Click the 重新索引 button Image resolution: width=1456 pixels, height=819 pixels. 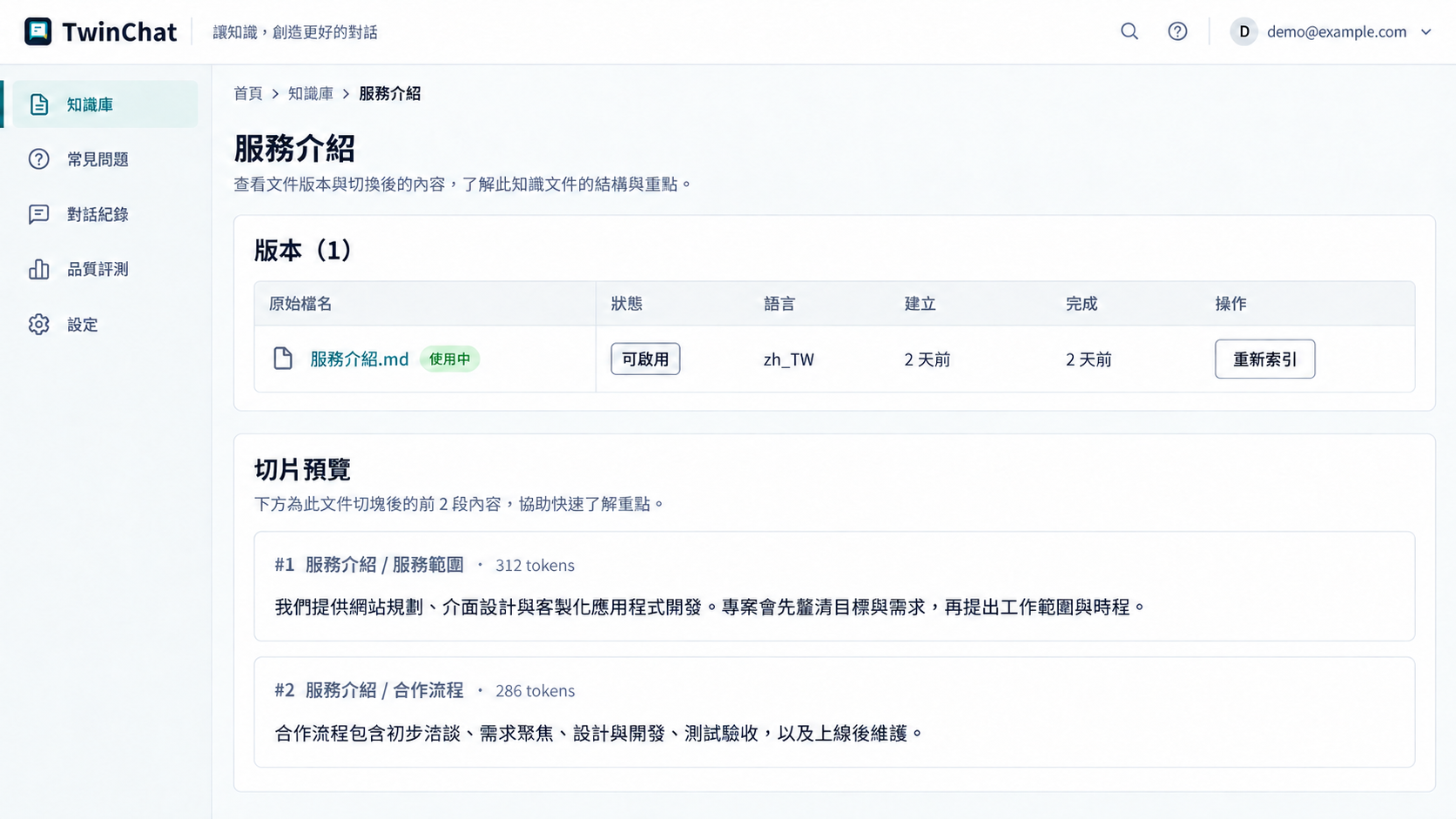1264,359
